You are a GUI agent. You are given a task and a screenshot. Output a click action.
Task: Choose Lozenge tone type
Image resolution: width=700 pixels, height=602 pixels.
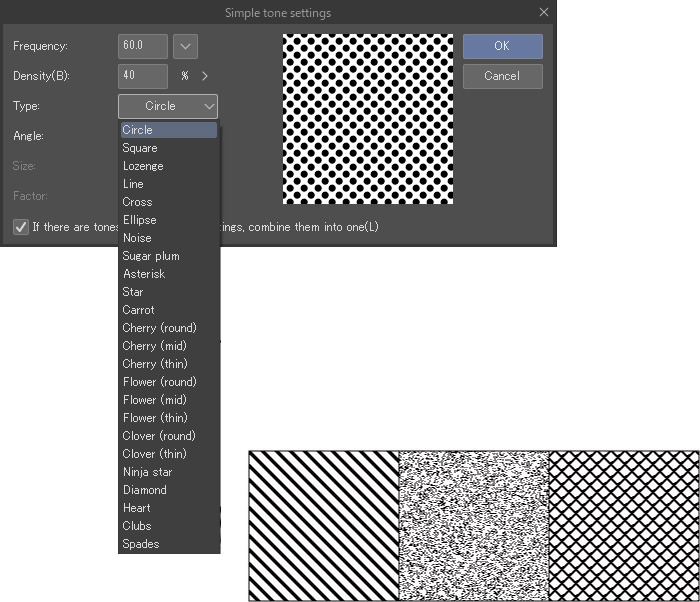coord(169,166)
